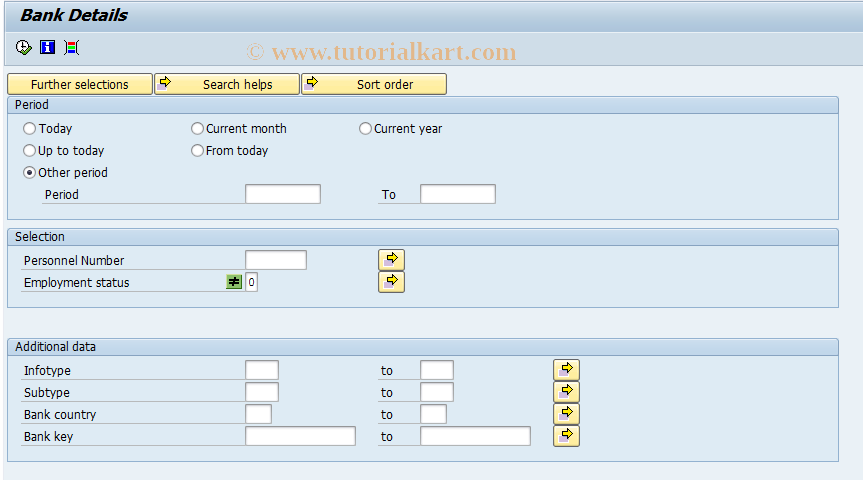
Task: Click the Bank Details title text
Action: click(74, 15)
